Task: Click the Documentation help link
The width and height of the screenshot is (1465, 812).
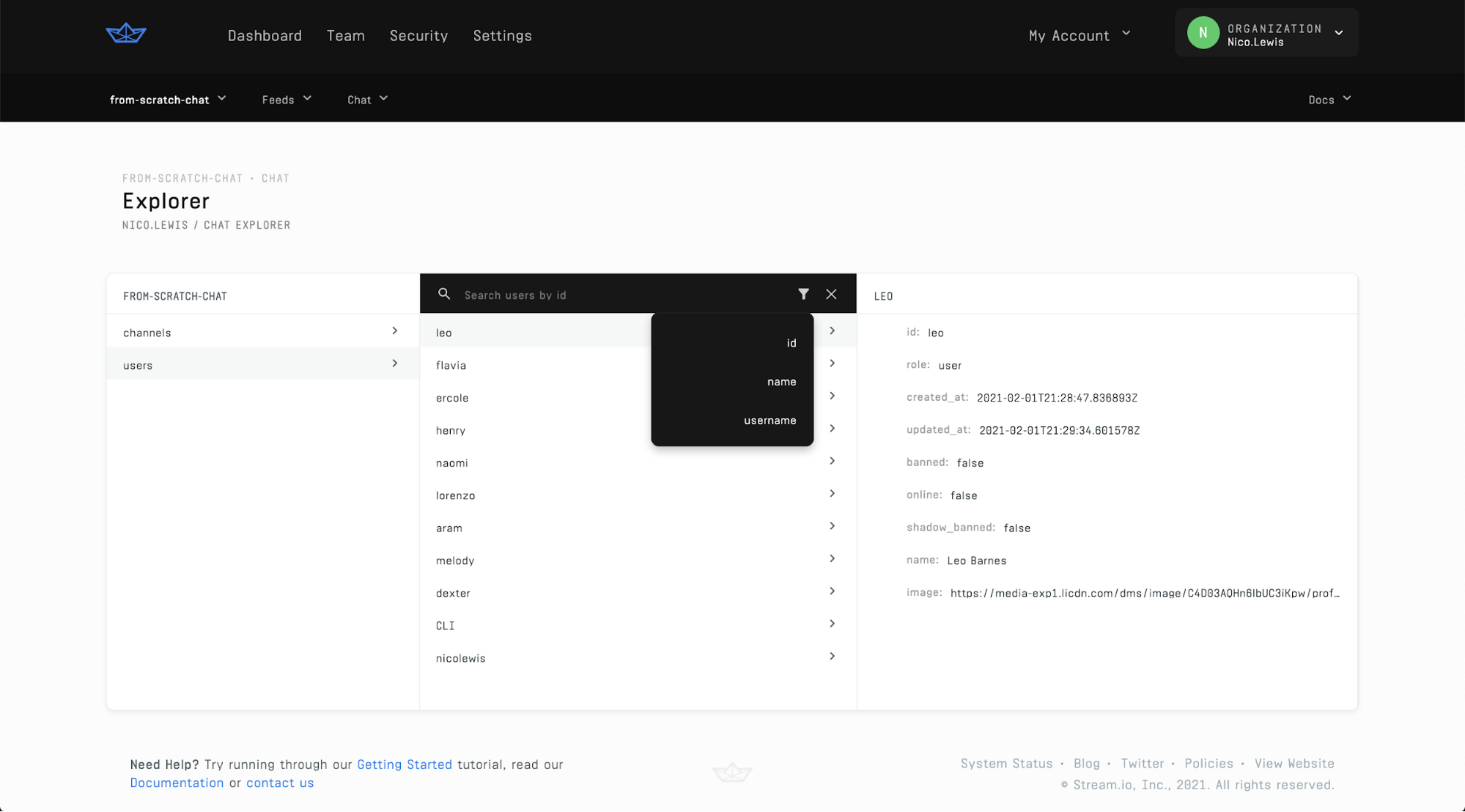Action: point(176,782)
